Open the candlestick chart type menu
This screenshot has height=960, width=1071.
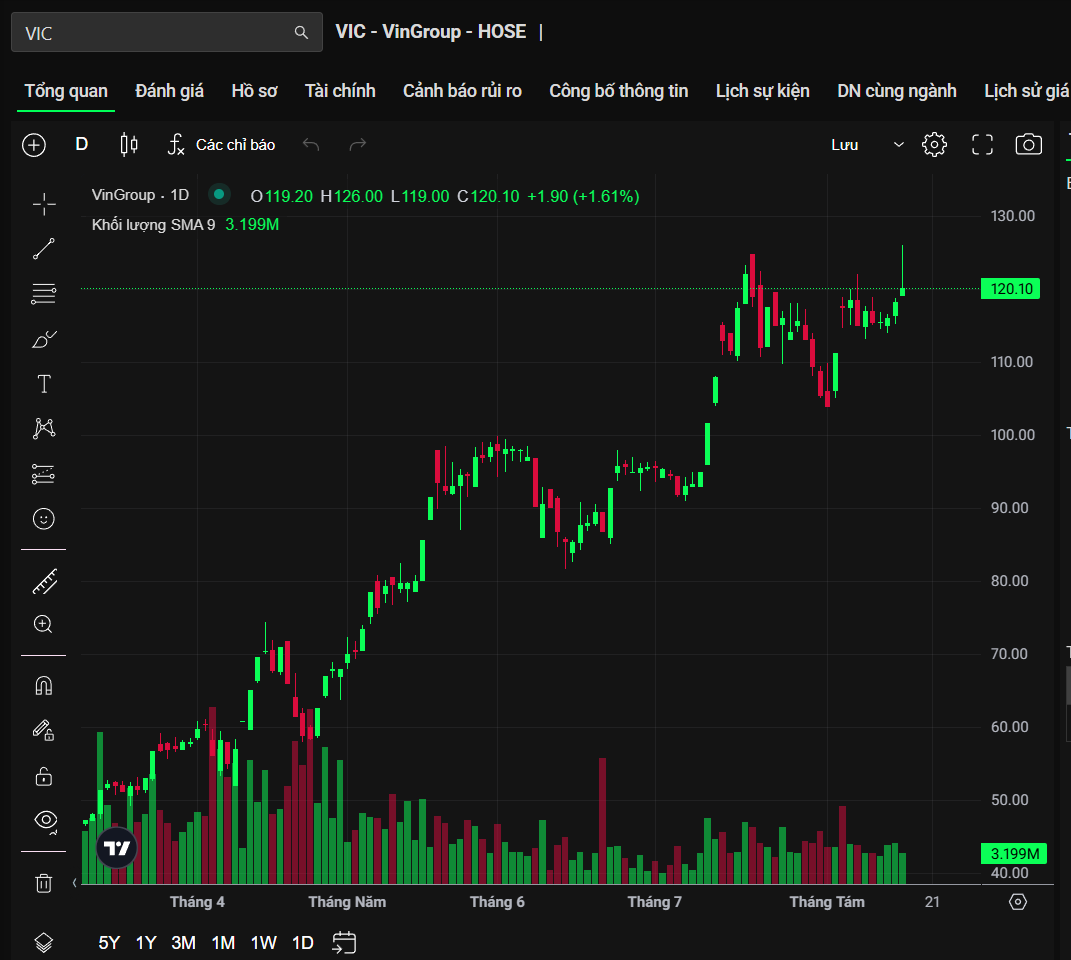coord(129,144)
